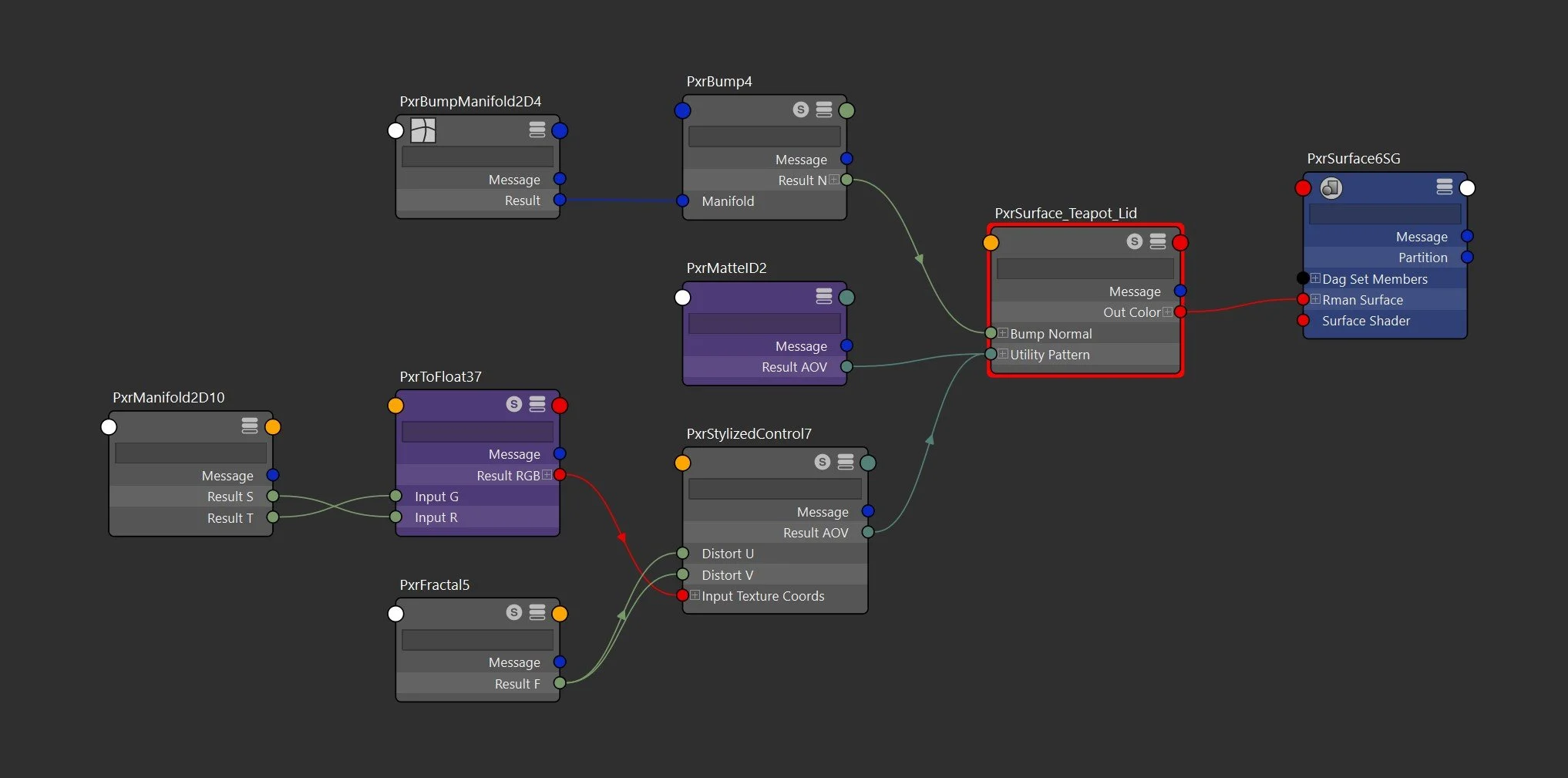Click the S icon on PxrSurface_Teapot_Lid header

[x=1133, y=241]
